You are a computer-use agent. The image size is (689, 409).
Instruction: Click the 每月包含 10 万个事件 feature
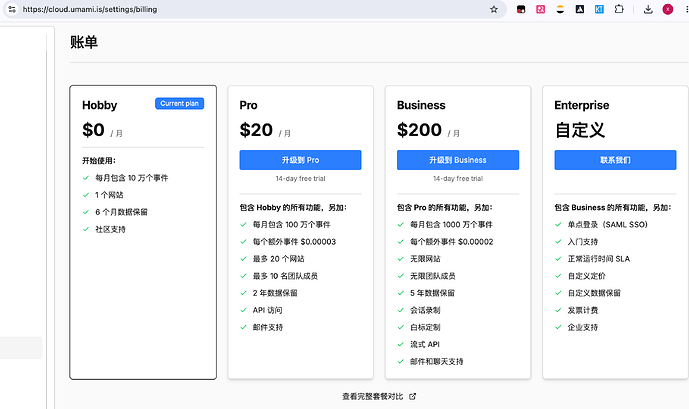pos(131,178)
